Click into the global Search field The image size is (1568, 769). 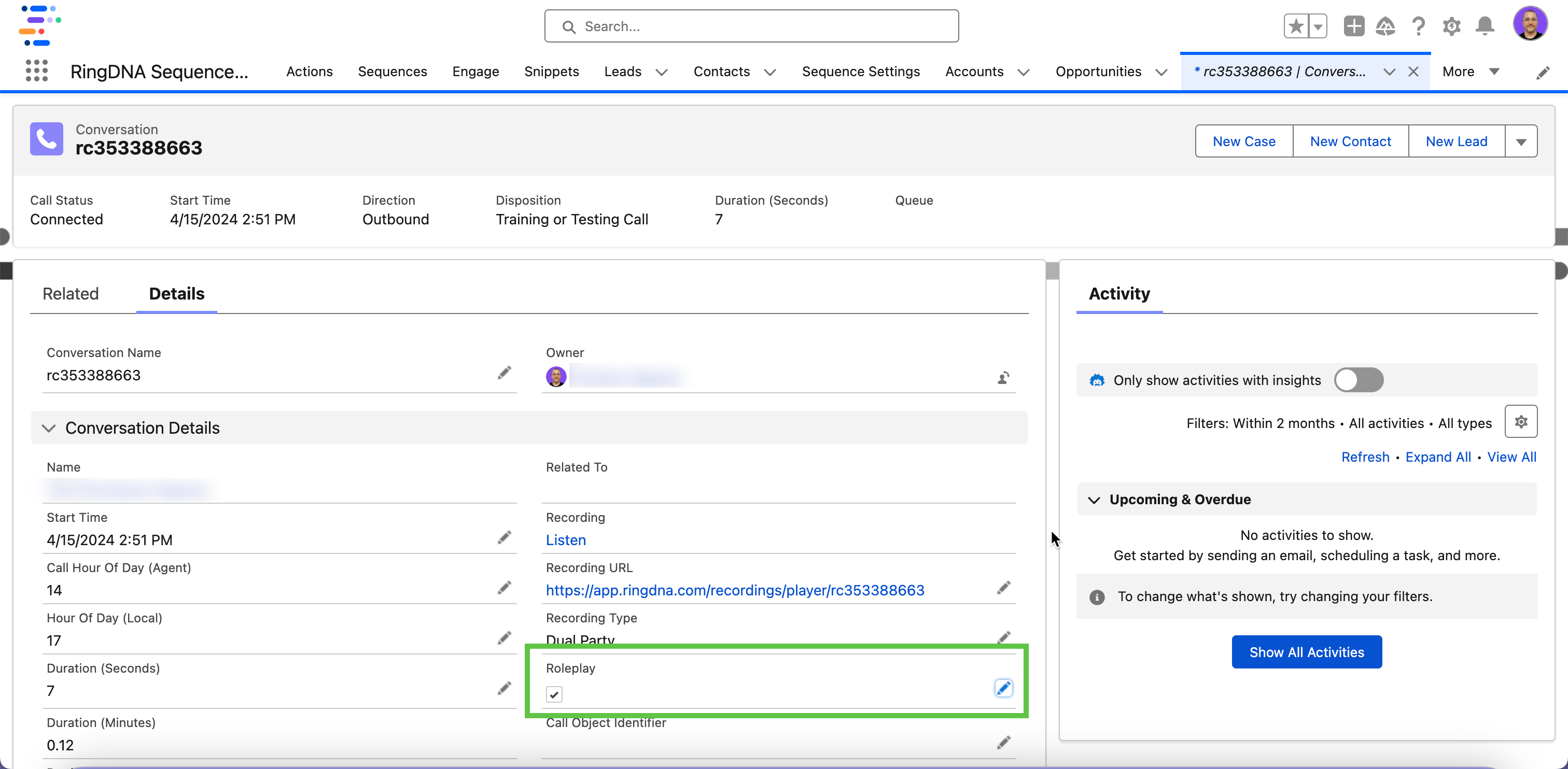[751, 26]
